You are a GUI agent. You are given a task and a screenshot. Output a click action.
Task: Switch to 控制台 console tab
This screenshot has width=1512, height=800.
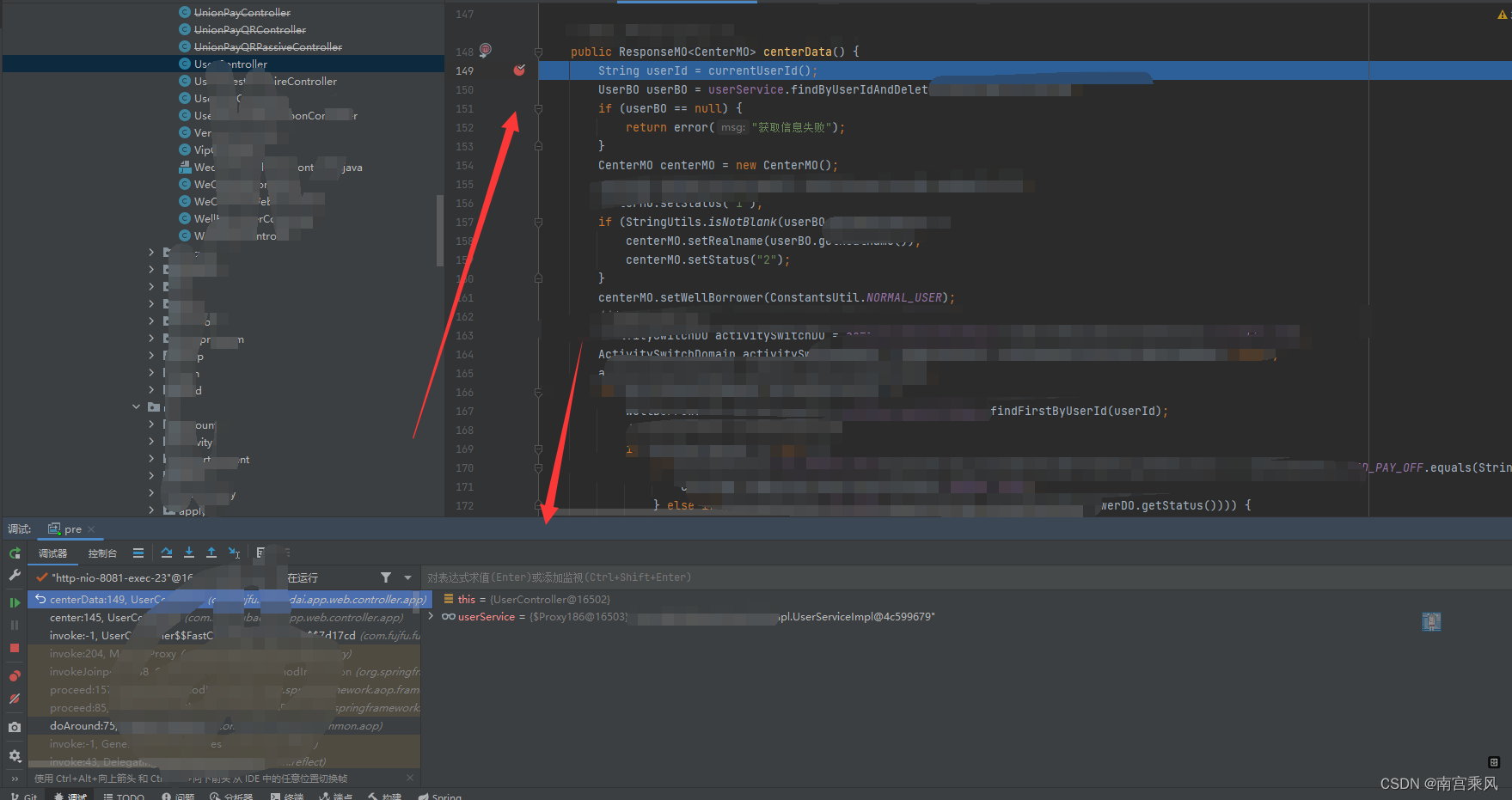pyautogui.click(x=102, y=553)
